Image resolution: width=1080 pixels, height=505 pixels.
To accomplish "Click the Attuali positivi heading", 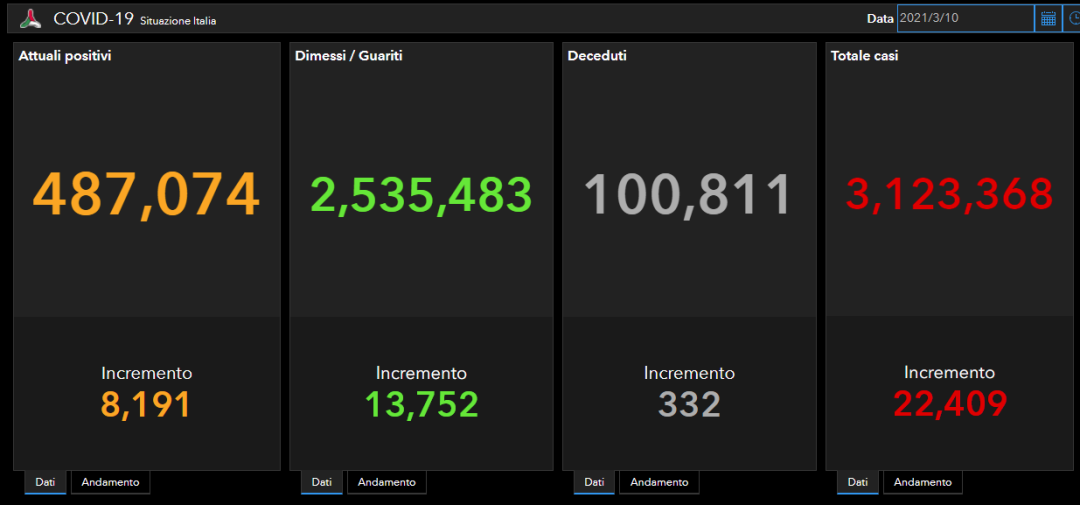I will pyautogui.click(x=65, y=56).
